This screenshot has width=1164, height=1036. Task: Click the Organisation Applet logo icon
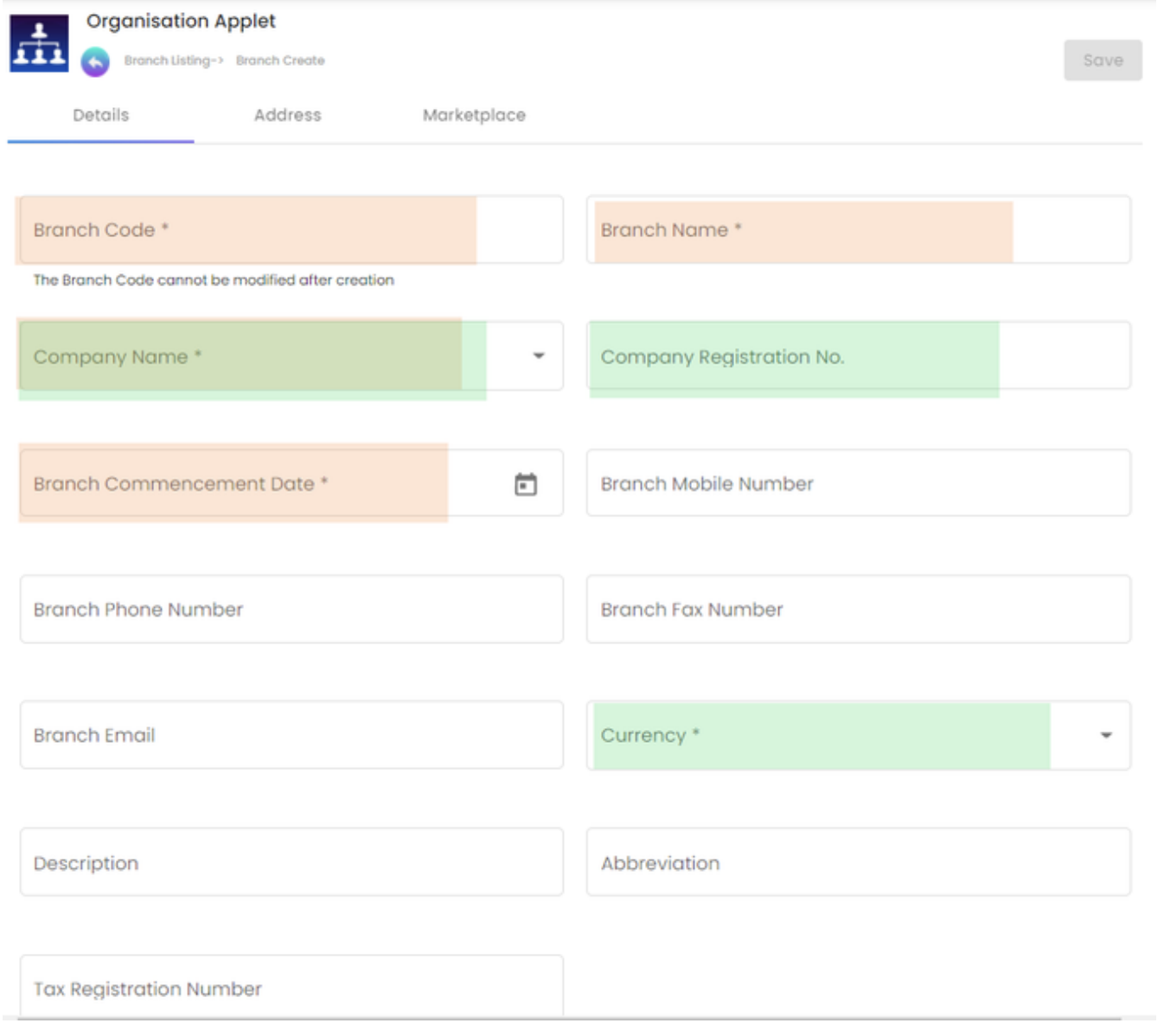39,43
